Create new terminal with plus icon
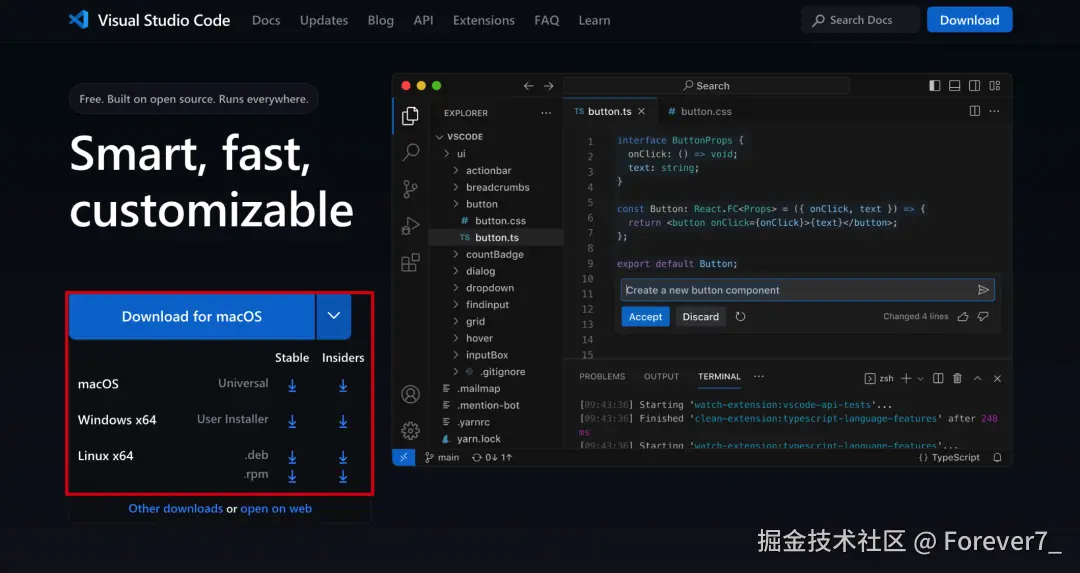 tap(906, 378)
